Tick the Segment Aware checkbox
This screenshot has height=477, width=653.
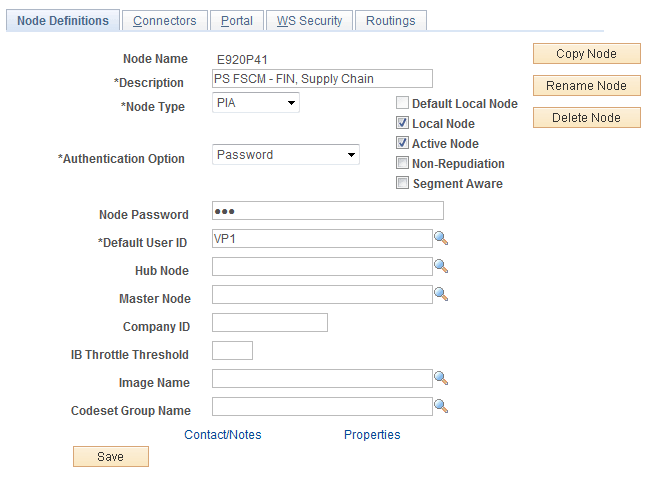402,183
